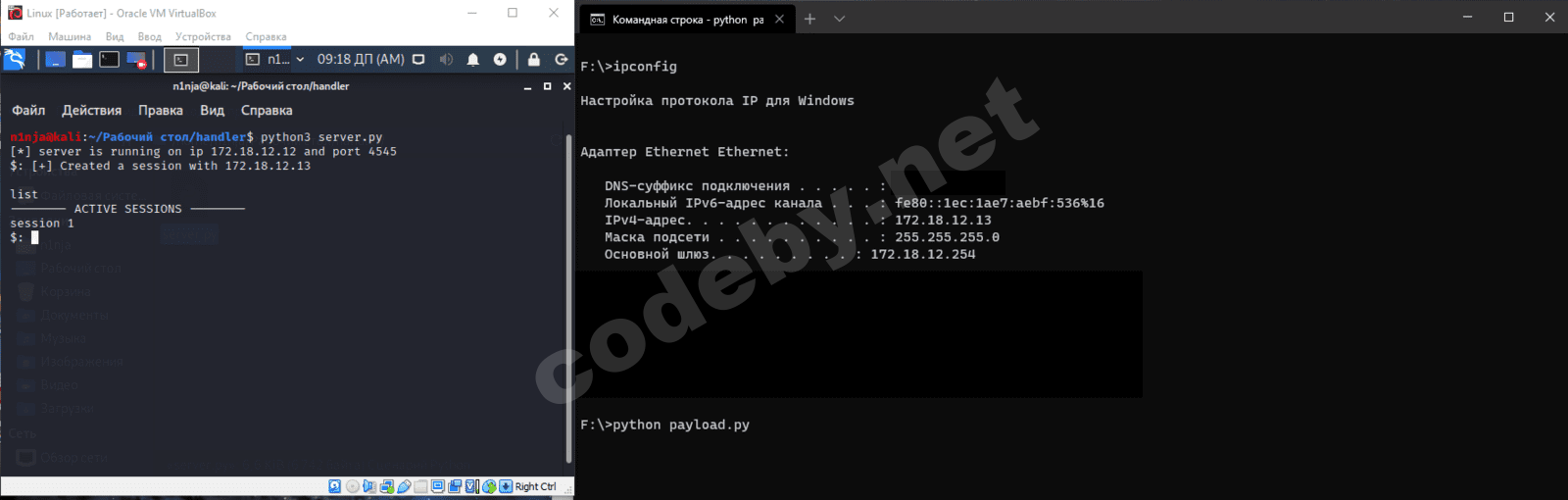The height and width of the screenshot is (500, 1568).
Task: Click the 'python payload.py' command line
Action: click(x=681, y=425)
